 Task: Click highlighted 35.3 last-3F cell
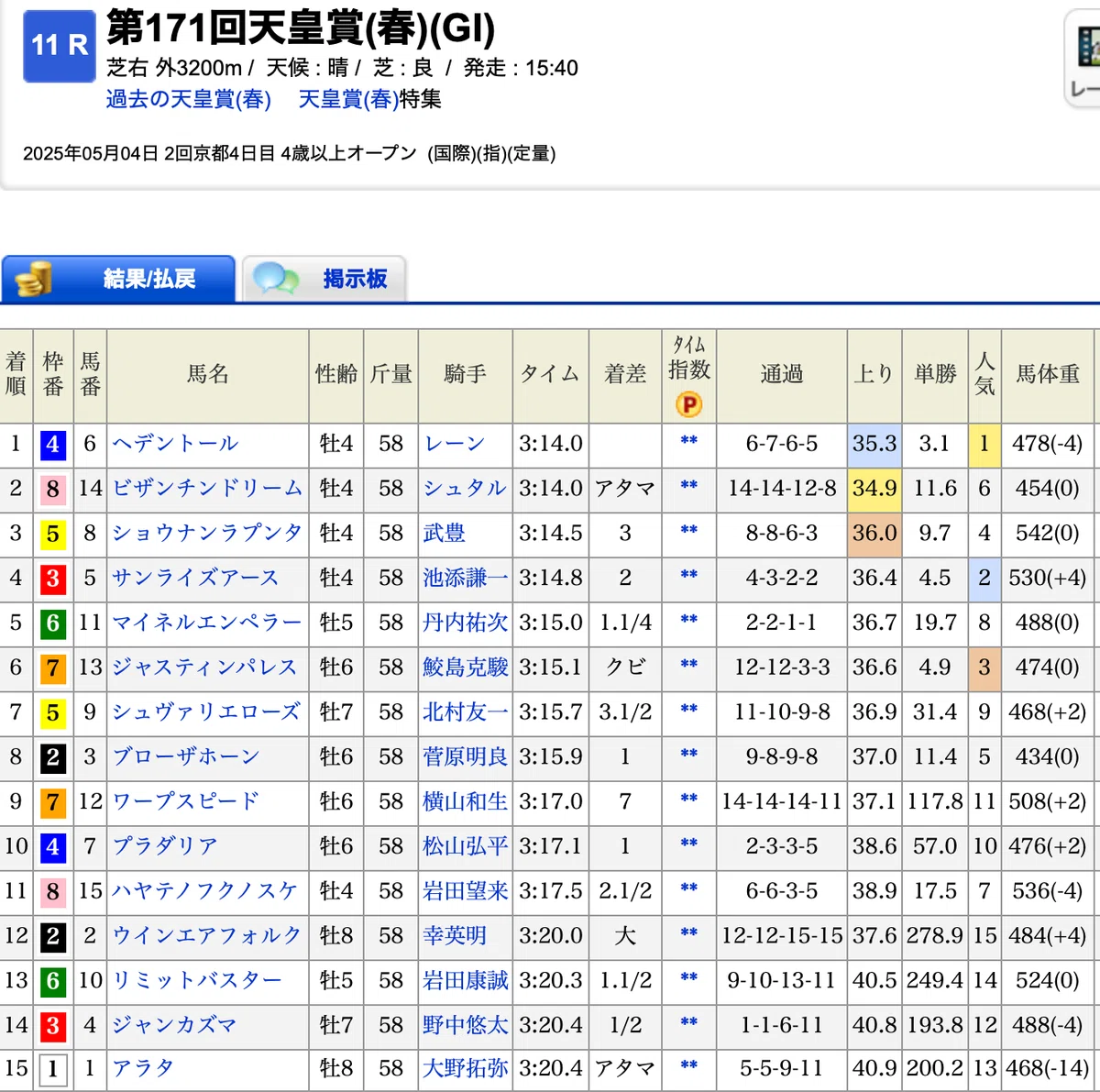(x=874, y=444)
